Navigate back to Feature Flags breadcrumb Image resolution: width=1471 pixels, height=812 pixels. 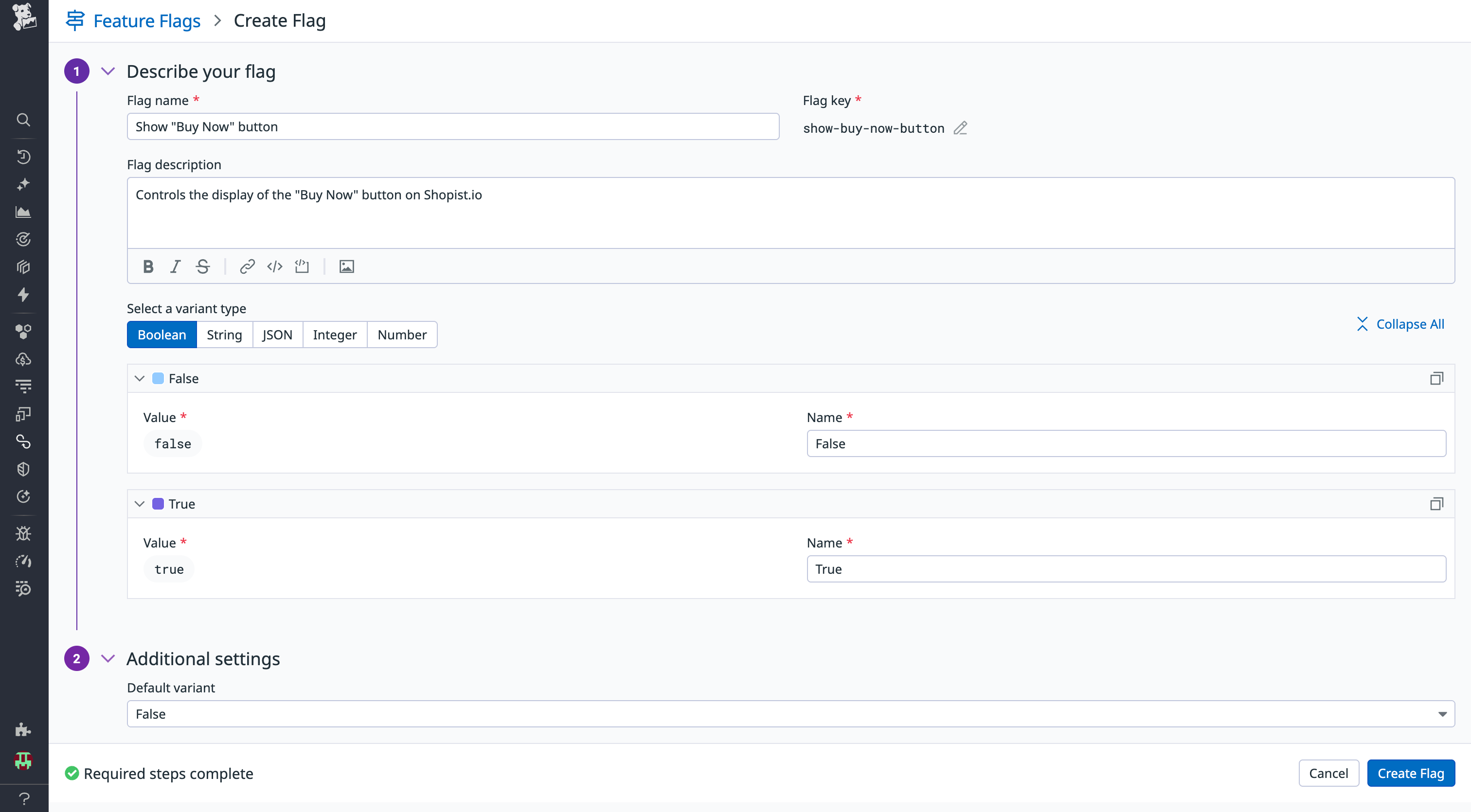[x=146, y=20]
